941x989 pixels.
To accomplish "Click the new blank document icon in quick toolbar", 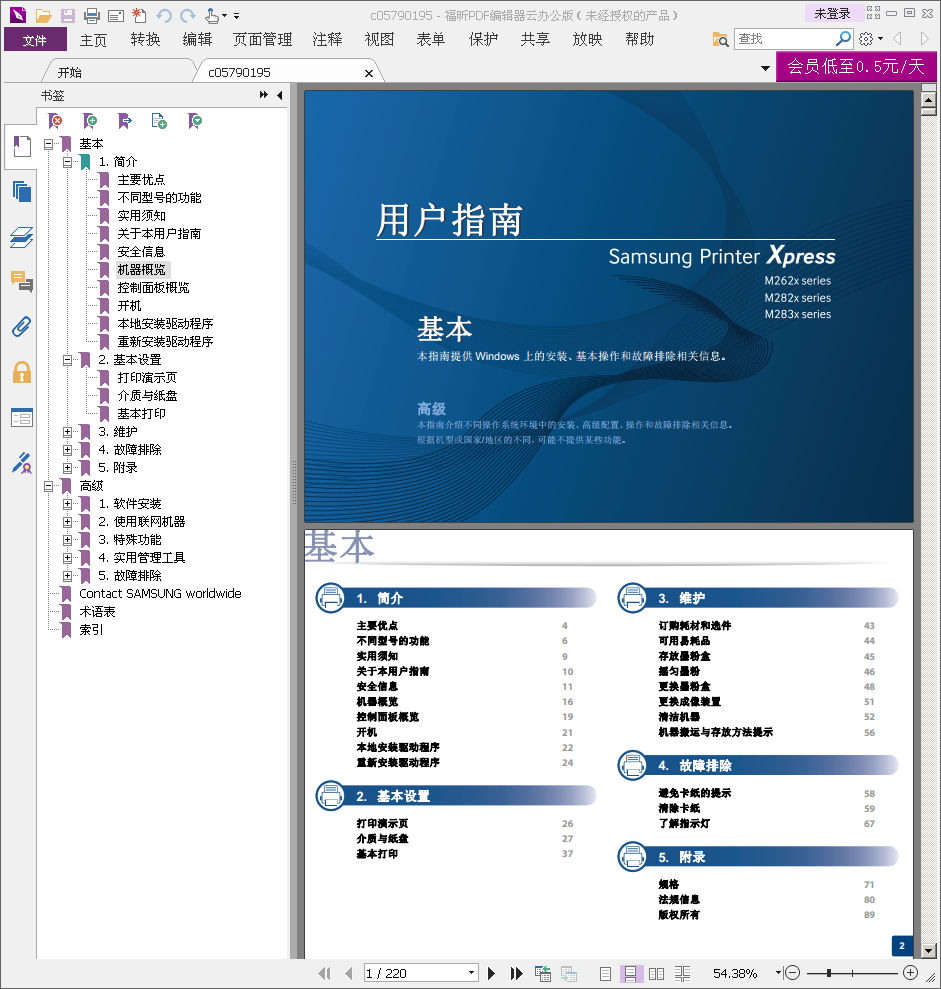I will 139,15.
